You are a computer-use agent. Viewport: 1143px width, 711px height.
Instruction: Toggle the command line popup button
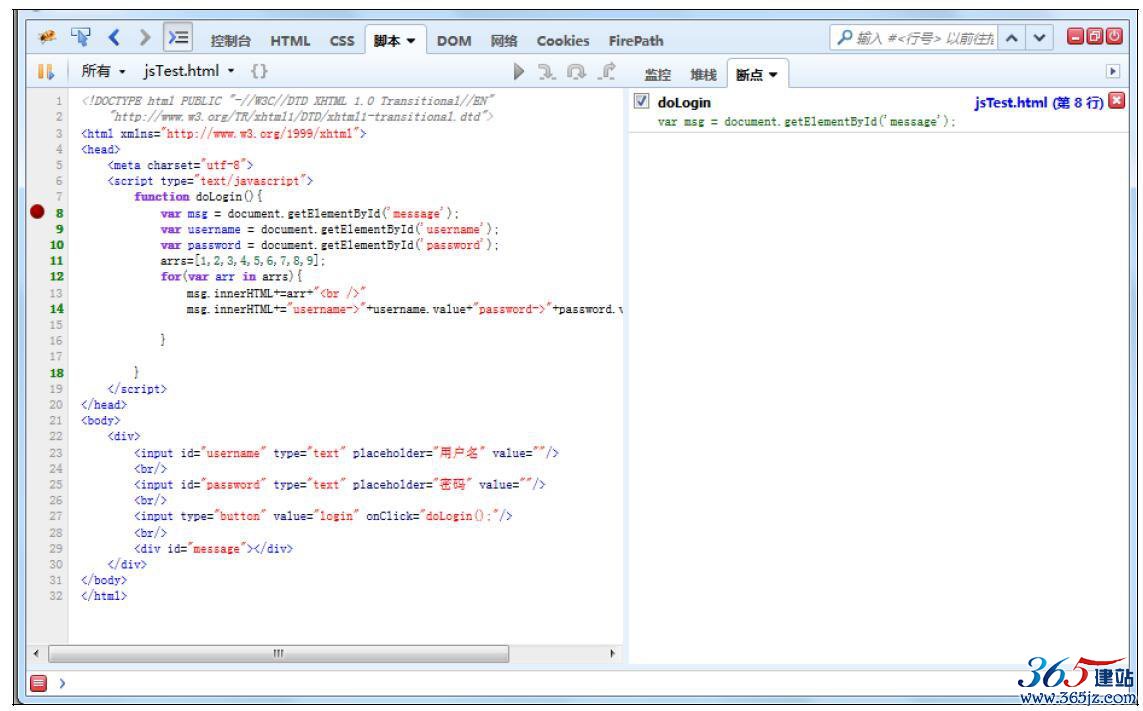(x=178, y=37)
